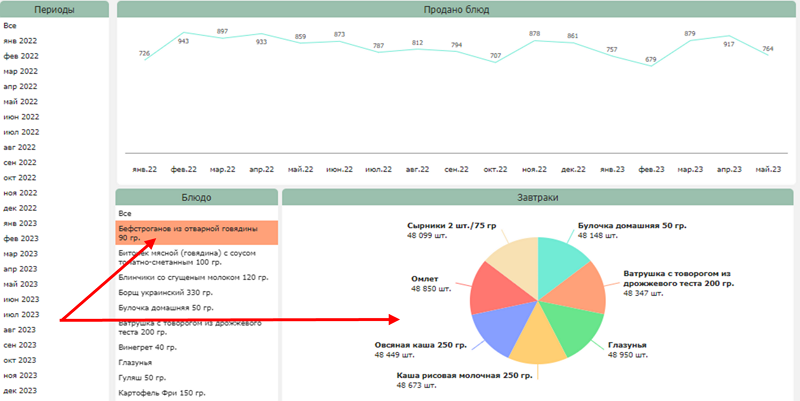
Task: Select май 2023 period
Action: (x=20, y=284)
